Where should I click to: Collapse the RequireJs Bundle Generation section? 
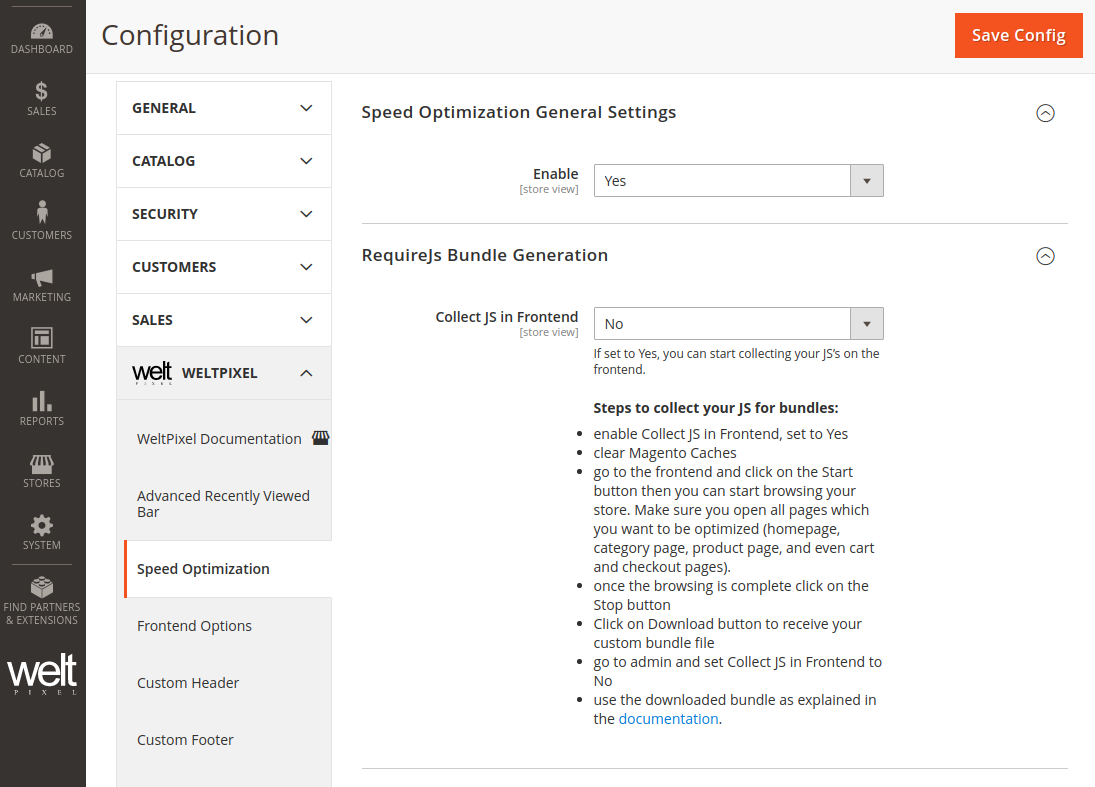pyautogui.click(x=1045, y=256)
